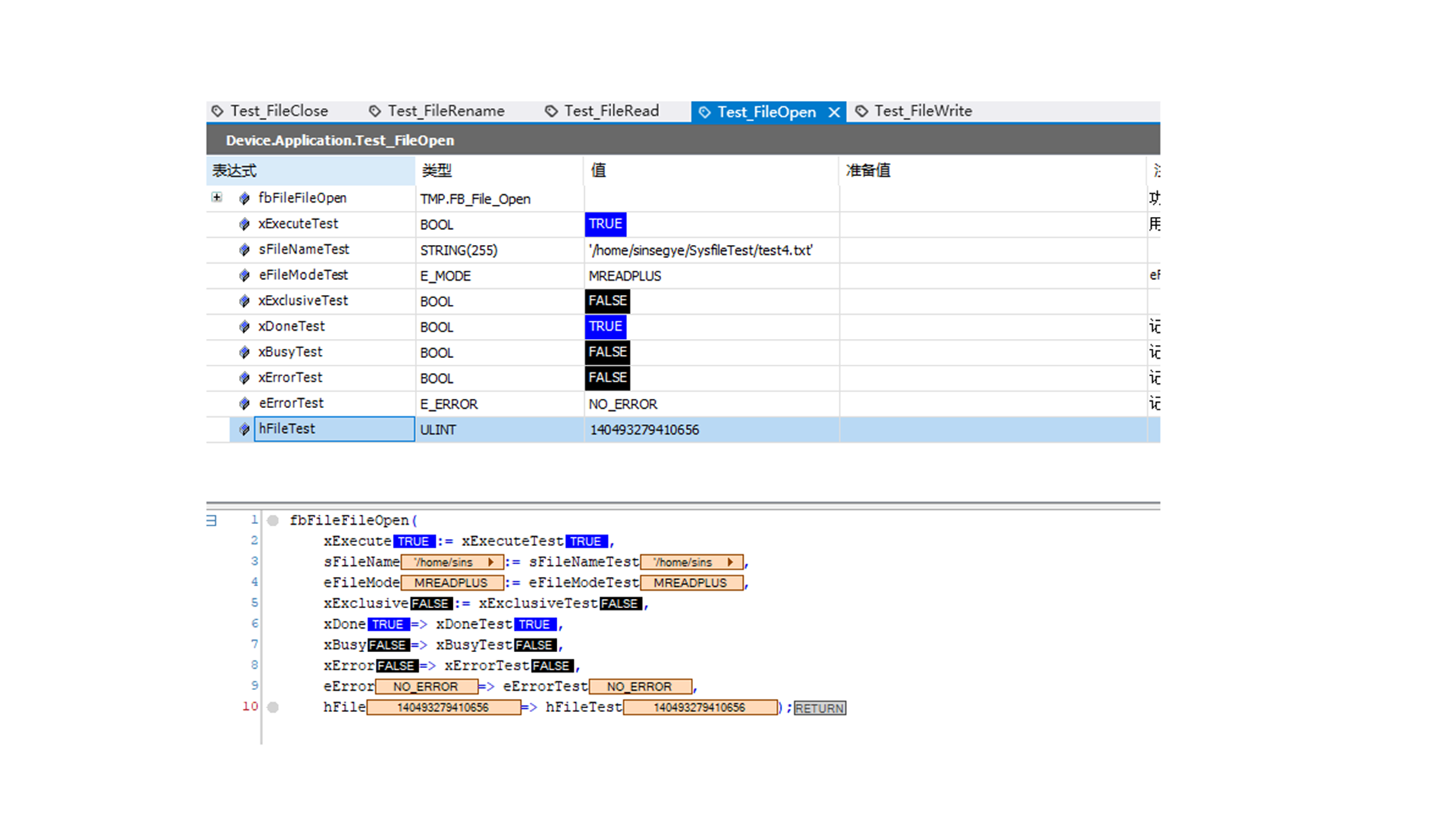
Task: Click the eFileModeTest variable icon
Action: [x=244, y=275]
